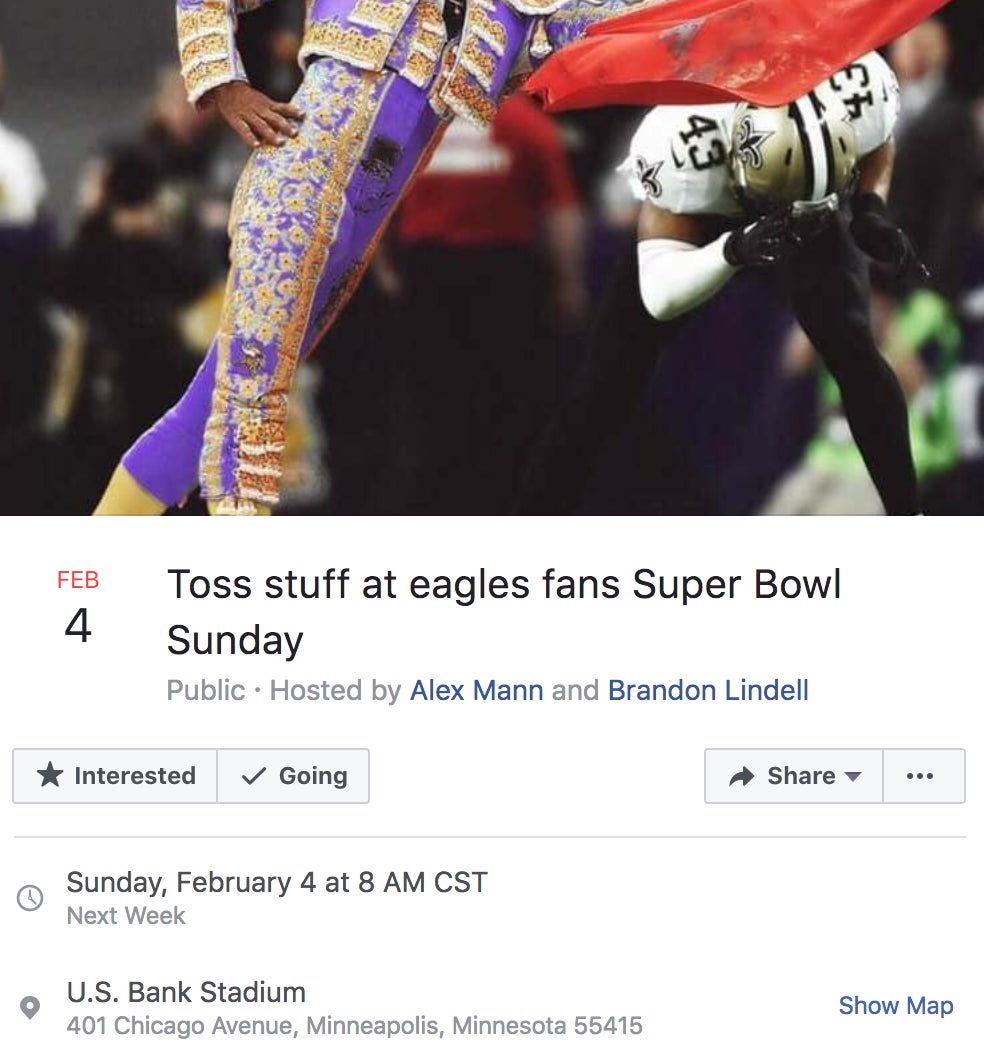Screen dimensions: 984x1046
Task: Click the clock icon beside event time
Action: (x=30, y=897)
